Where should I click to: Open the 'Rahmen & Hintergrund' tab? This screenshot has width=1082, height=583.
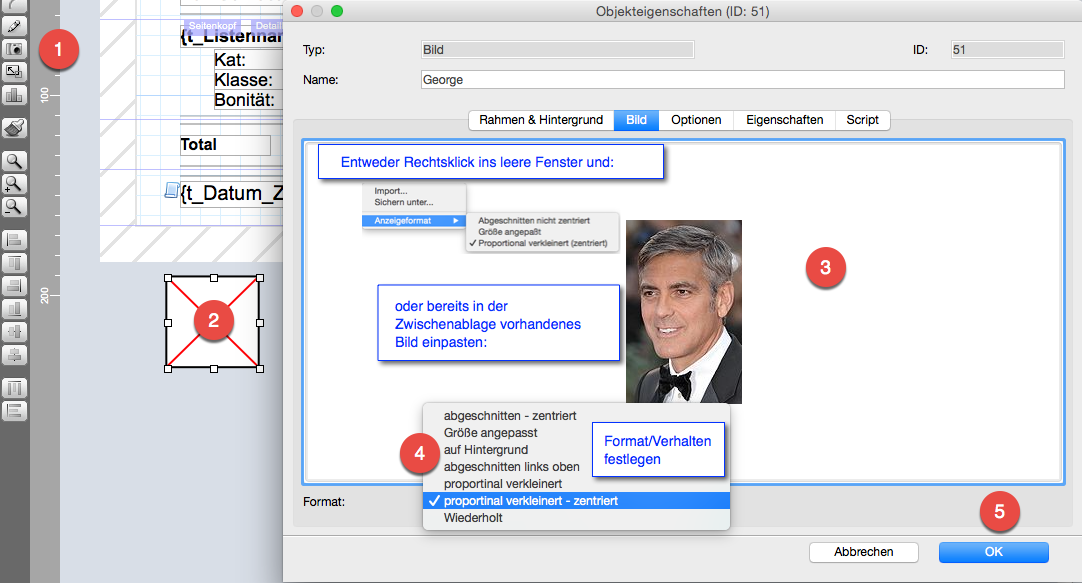click(x=540, y=120)
